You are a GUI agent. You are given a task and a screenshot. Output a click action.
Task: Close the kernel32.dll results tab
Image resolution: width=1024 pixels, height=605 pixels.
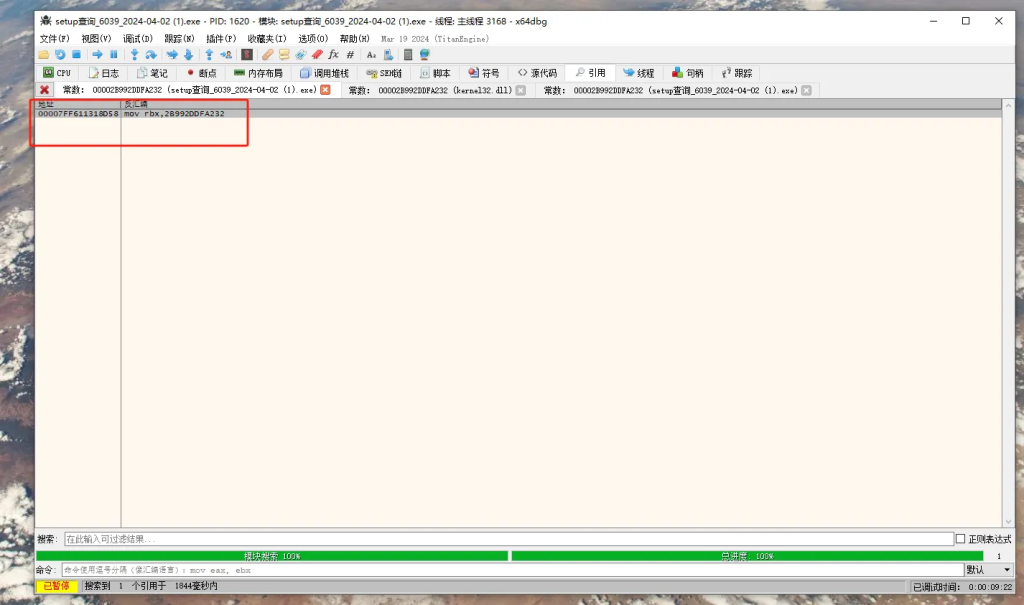(520, 90)
